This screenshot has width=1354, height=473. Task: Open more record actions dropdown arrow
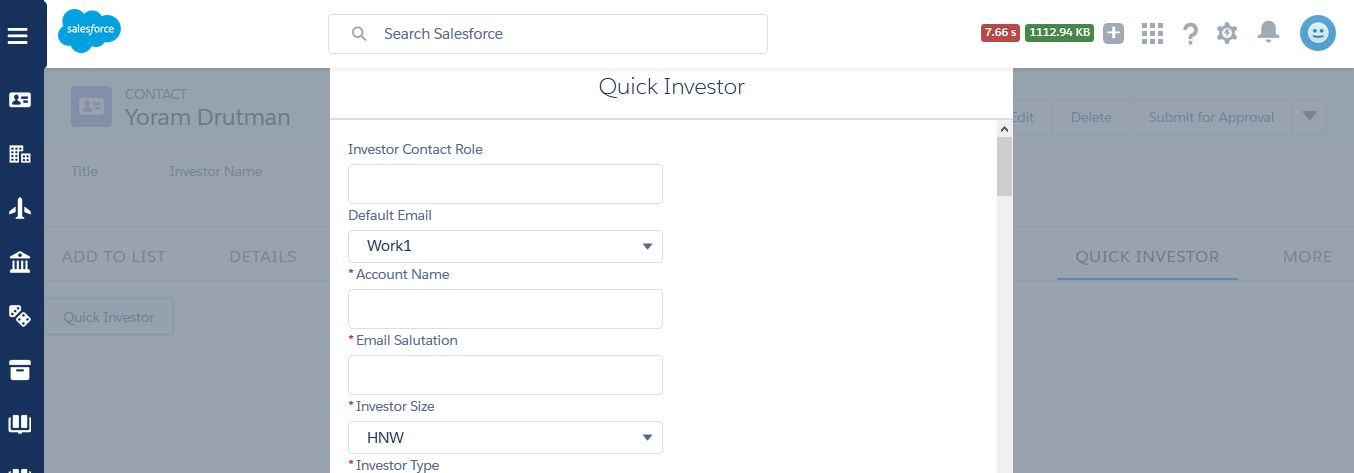[1309, 117]
